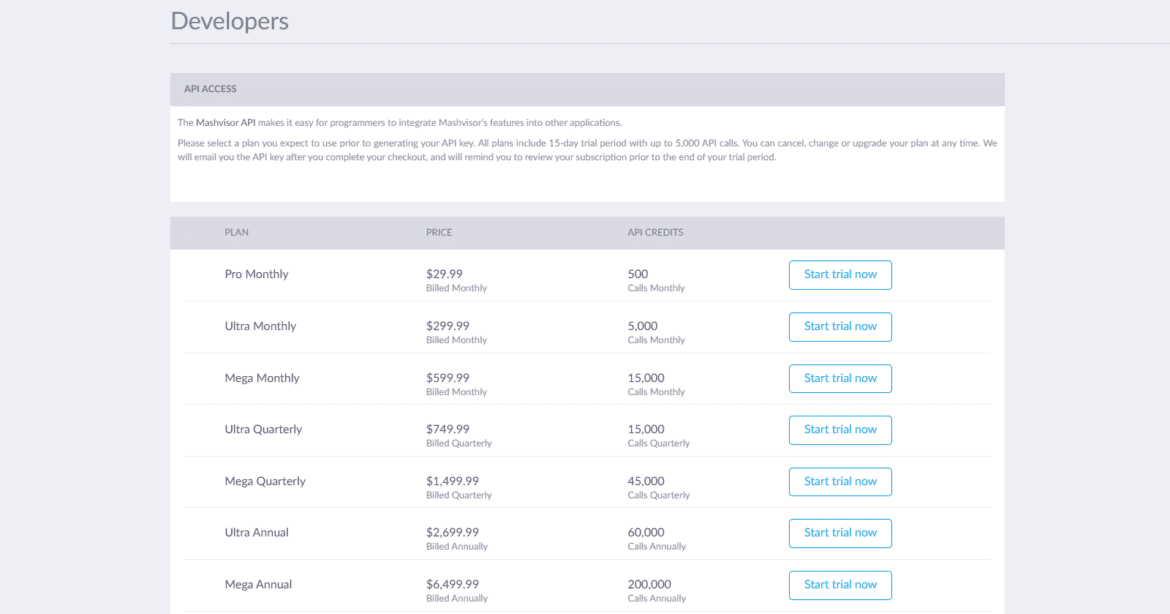
Task: Start trial for the Pro Monthly plan
Action: 840,274
